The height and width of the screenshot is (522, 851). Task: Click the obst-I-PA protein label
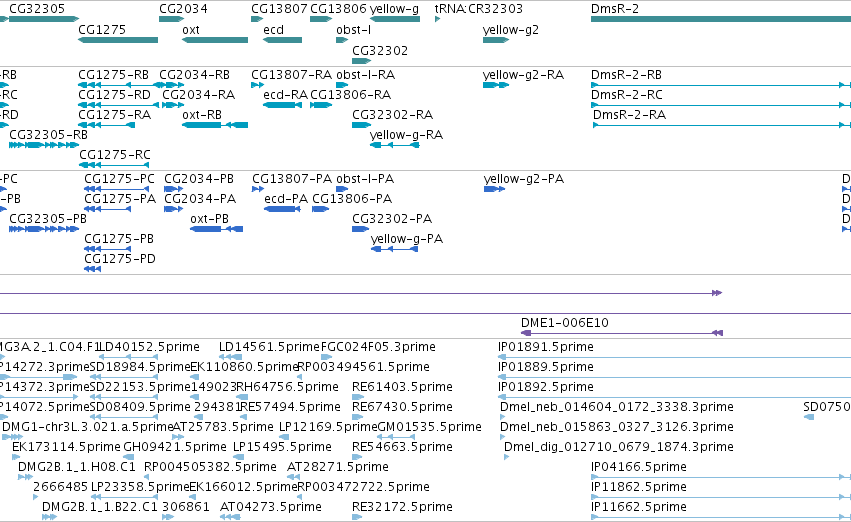click(x=365, y=179)
